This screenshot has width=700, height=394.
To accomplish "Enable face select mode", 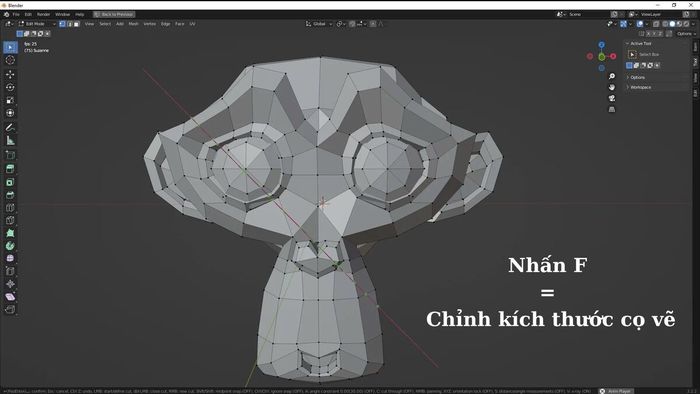I will [76, 24].
